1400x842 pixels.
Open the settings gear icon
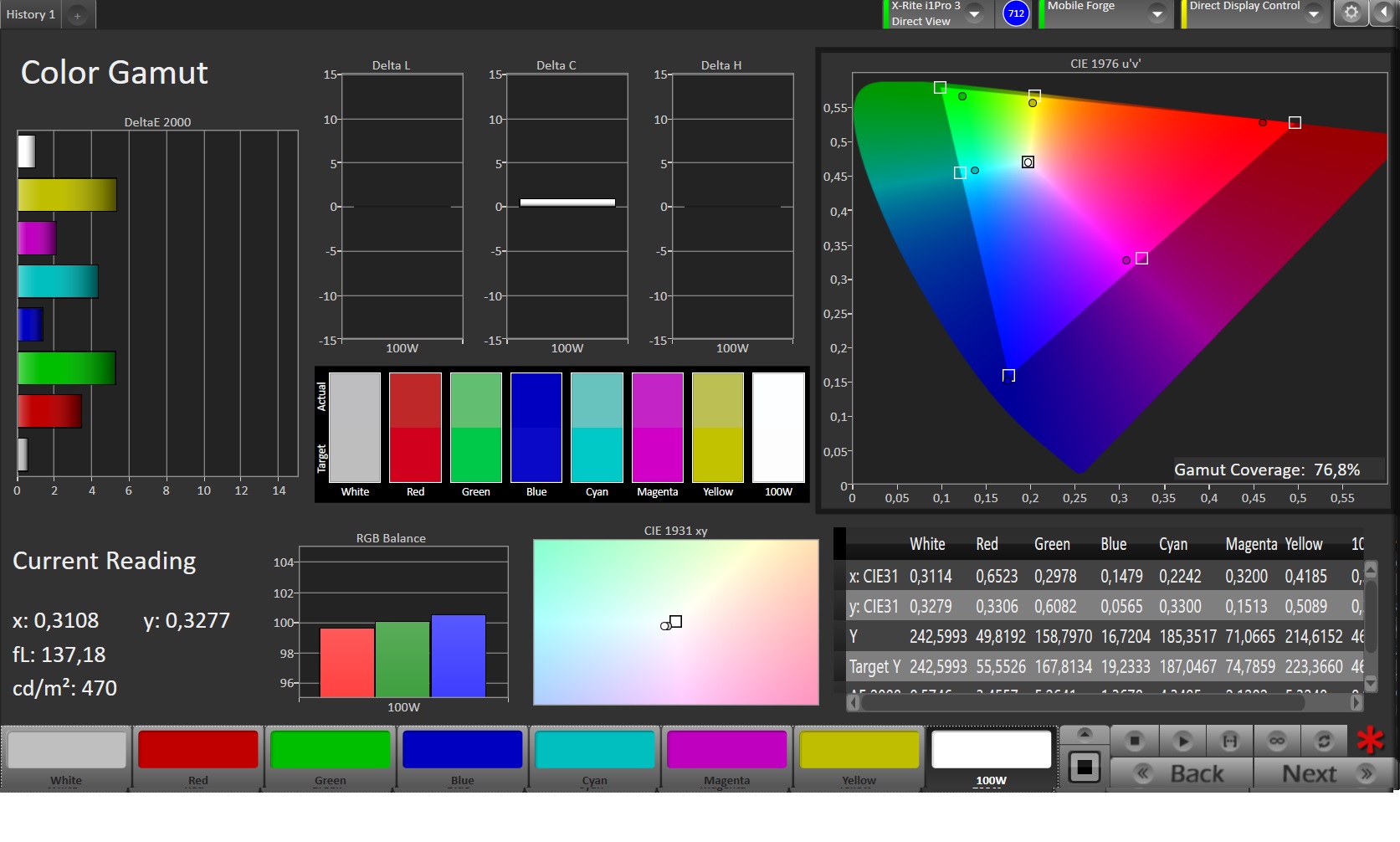point(1351,13)
